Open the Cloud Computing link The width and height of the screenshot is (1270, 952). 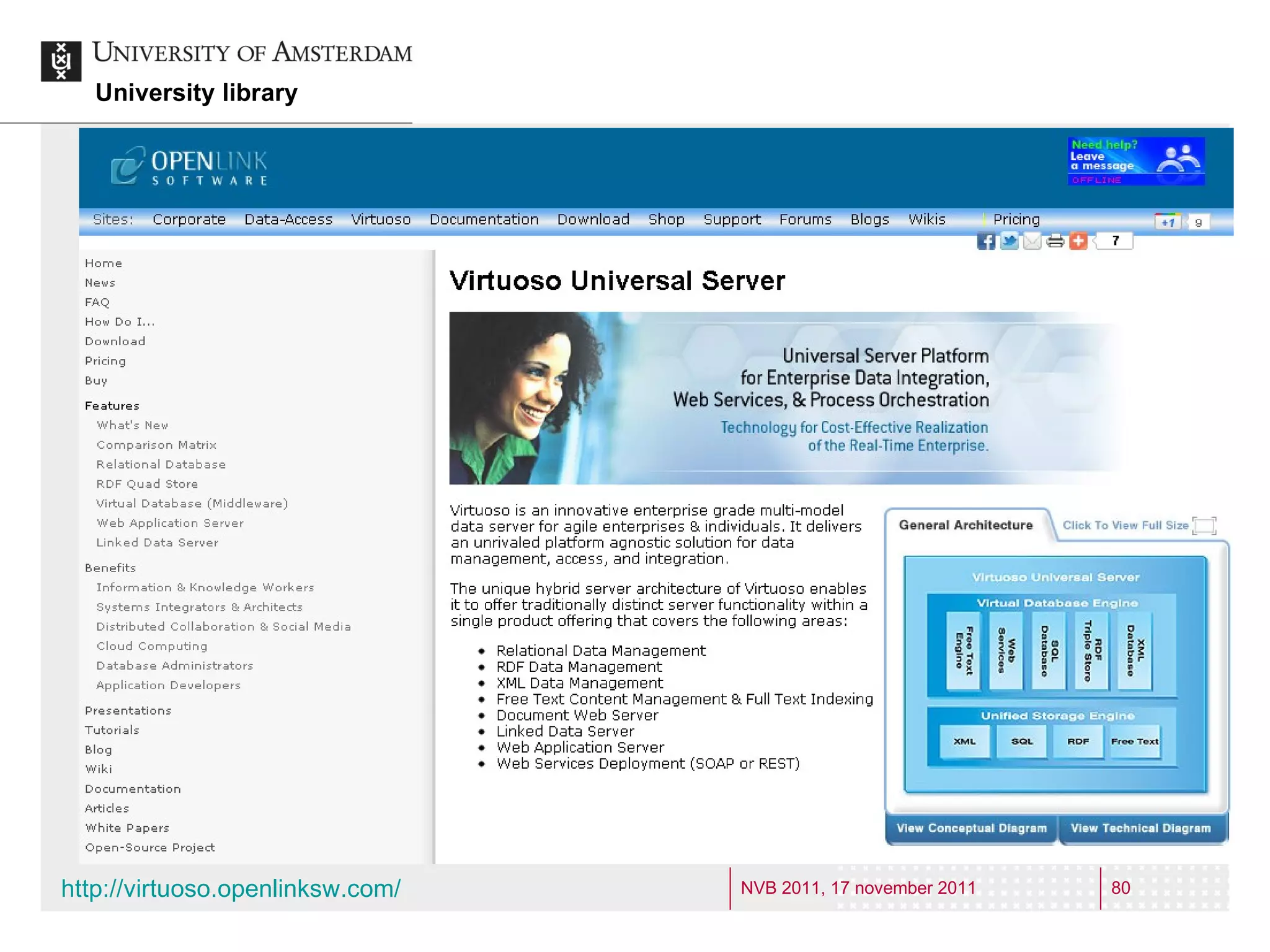tap(152, 646)
